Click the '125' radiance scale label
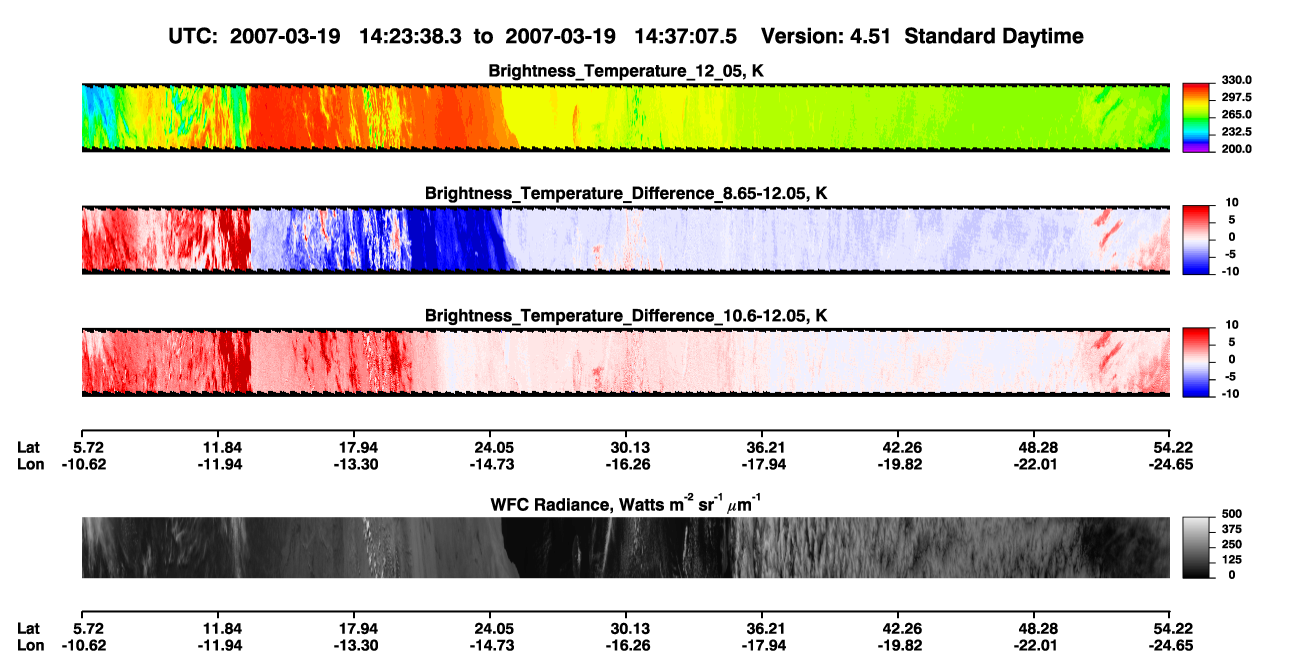 (1232, 559)
